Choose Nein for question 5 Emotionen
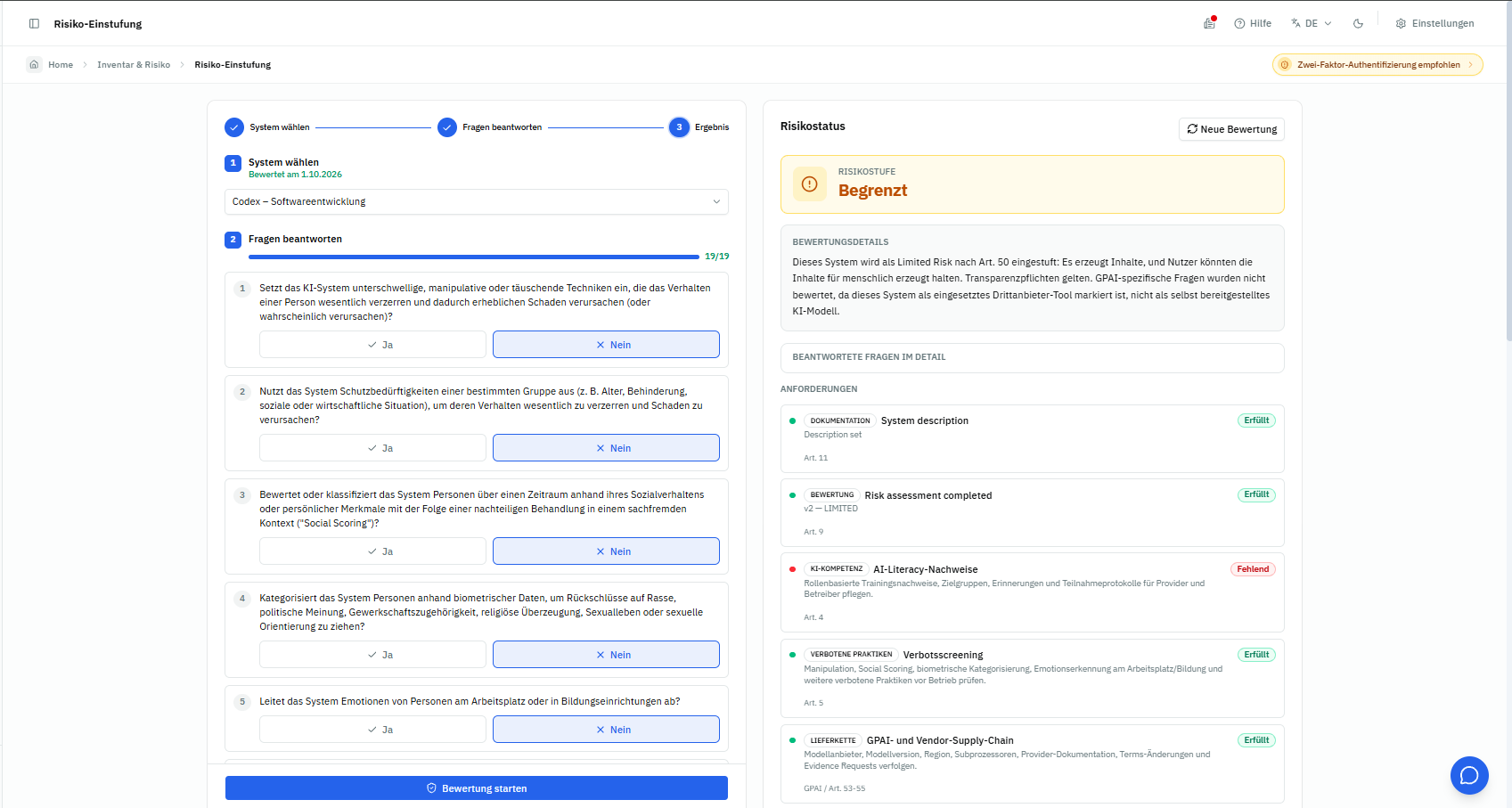The image size is (1512, 808). (x=606, y=730)
